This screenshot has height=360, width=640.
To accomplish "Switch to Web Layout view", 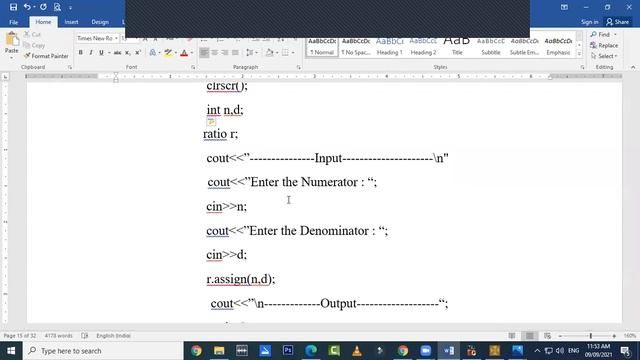I will coord(547,336).
